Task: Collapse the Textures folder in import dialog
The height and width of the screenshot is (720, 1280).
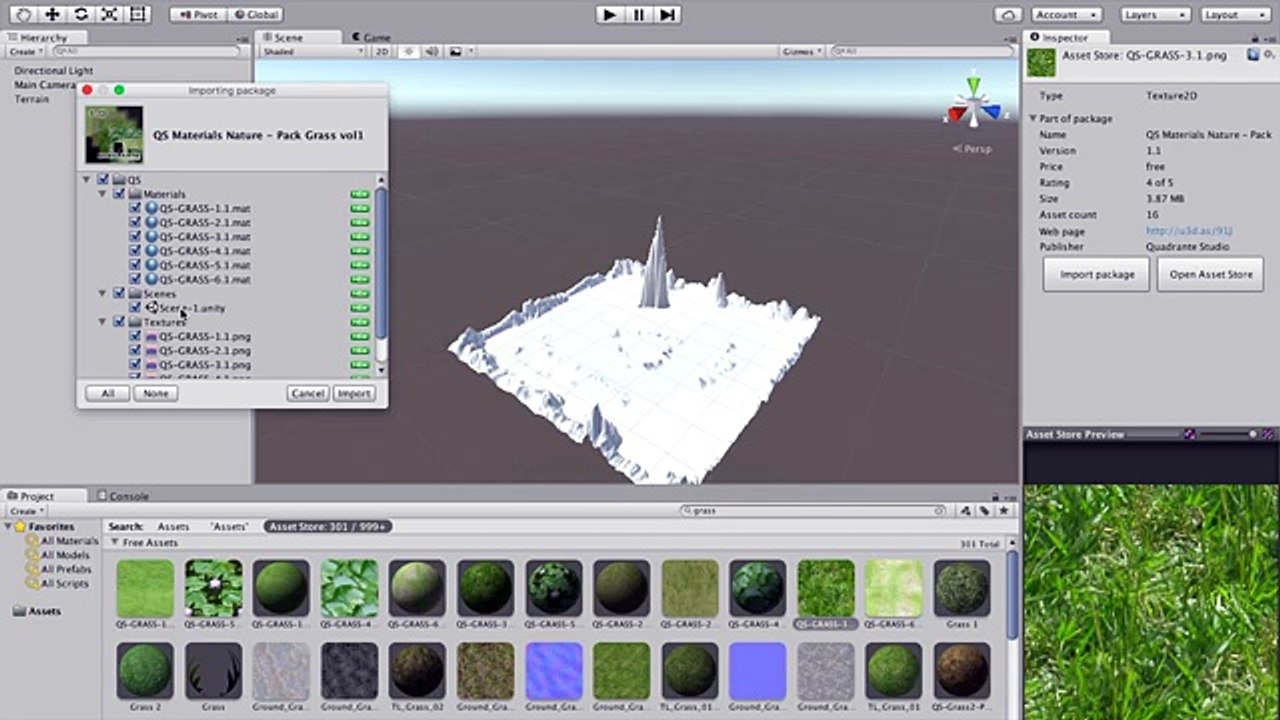Action: pos(103,322)
